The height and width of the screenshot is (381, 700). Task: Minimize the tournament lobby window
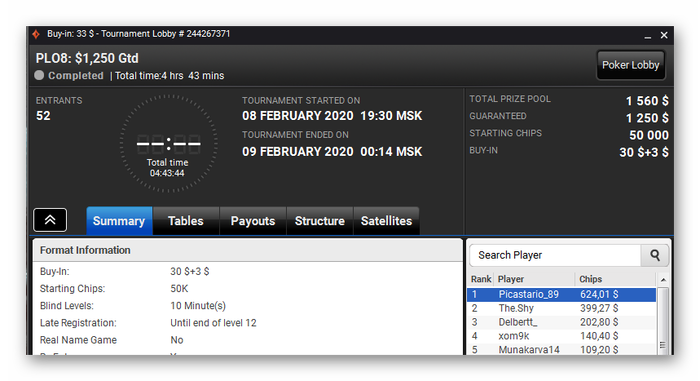click(x=648, y=36)
